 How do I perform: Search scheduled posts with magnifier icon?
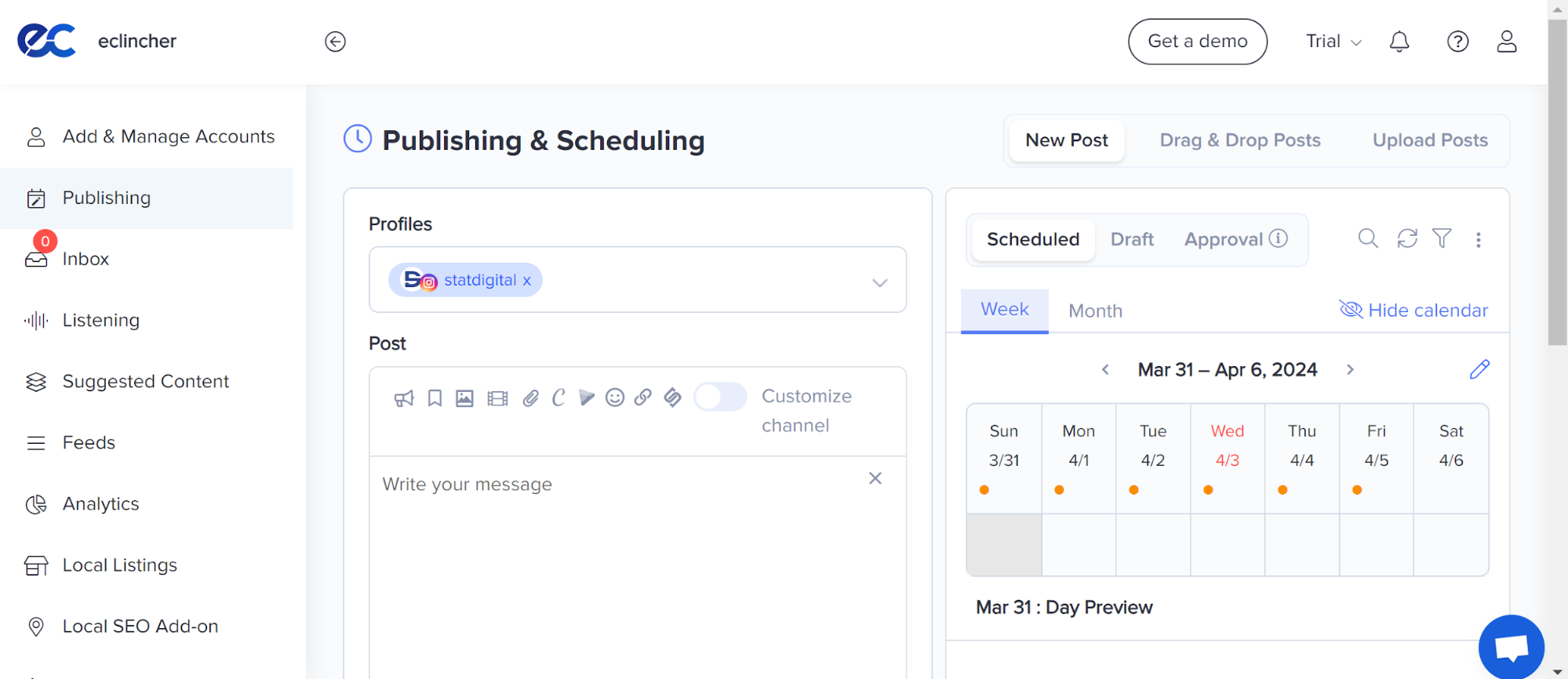1368,238
